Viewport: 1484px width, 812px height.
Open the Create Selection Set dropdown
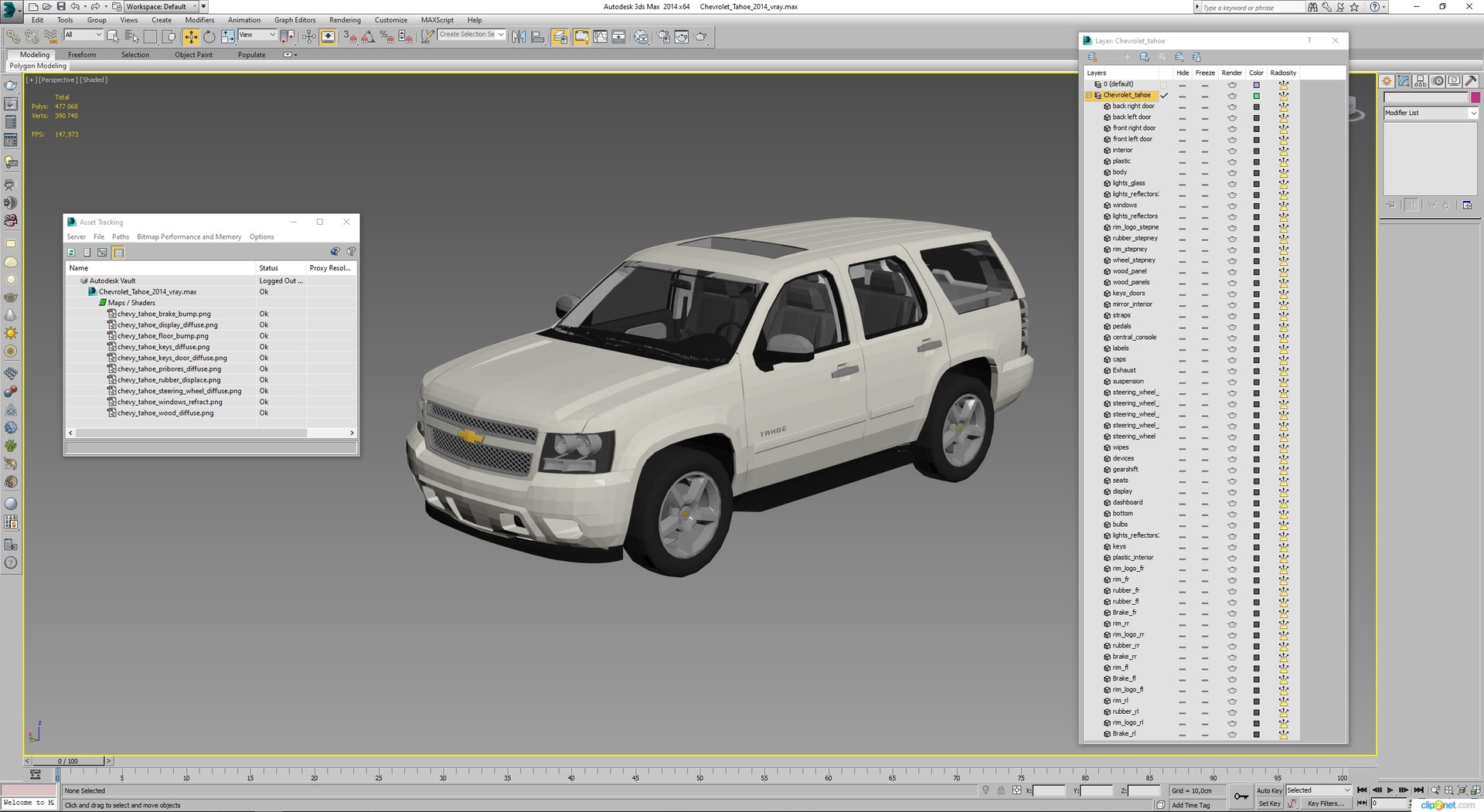click(471, 35)
